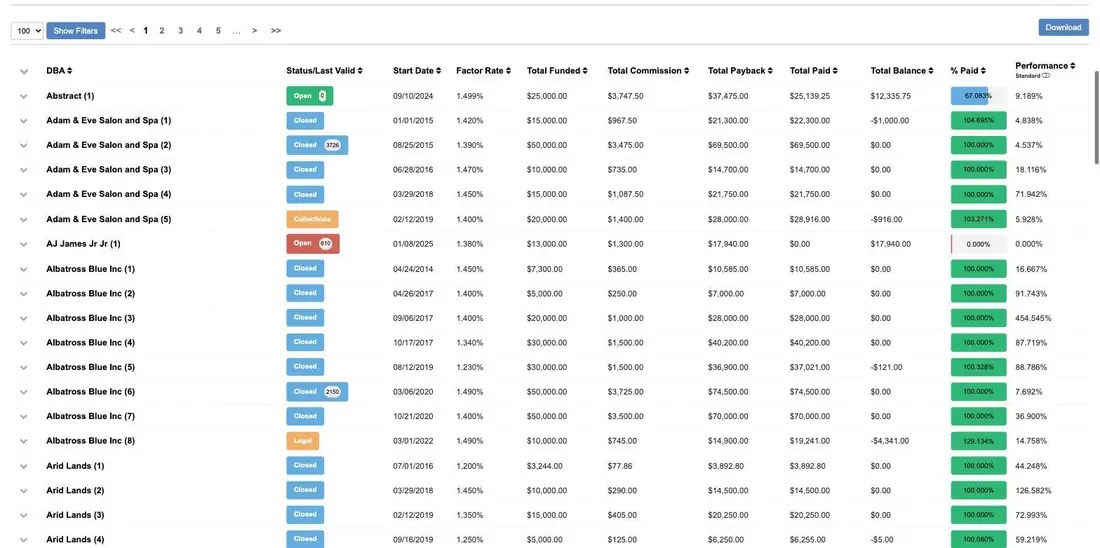Sort by Start Date column arrows
Screen dimensions: 1100x548
click(x=438, y=71)
